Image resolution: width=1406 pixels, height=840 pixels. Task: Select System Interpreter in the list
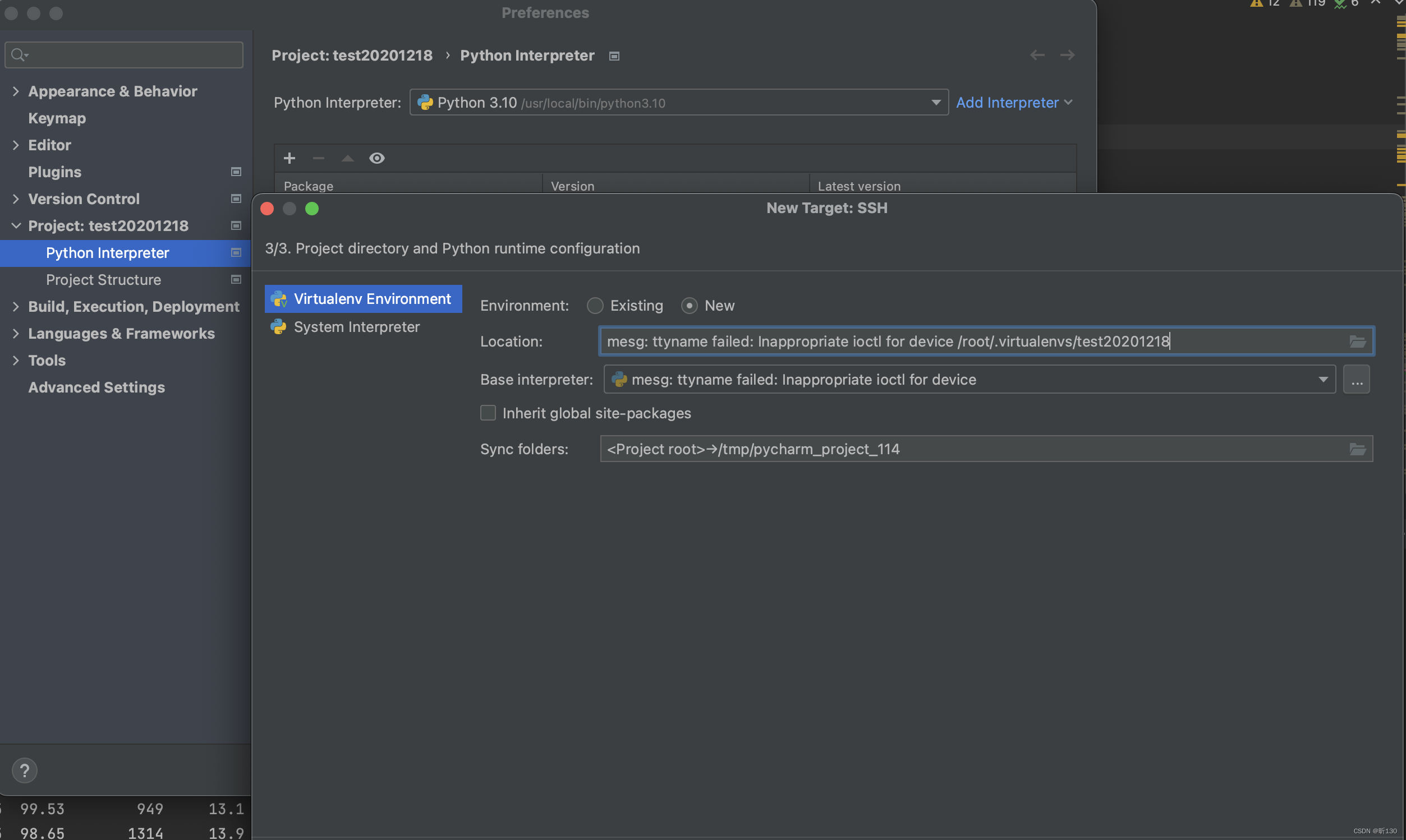(x=356, y=326)
